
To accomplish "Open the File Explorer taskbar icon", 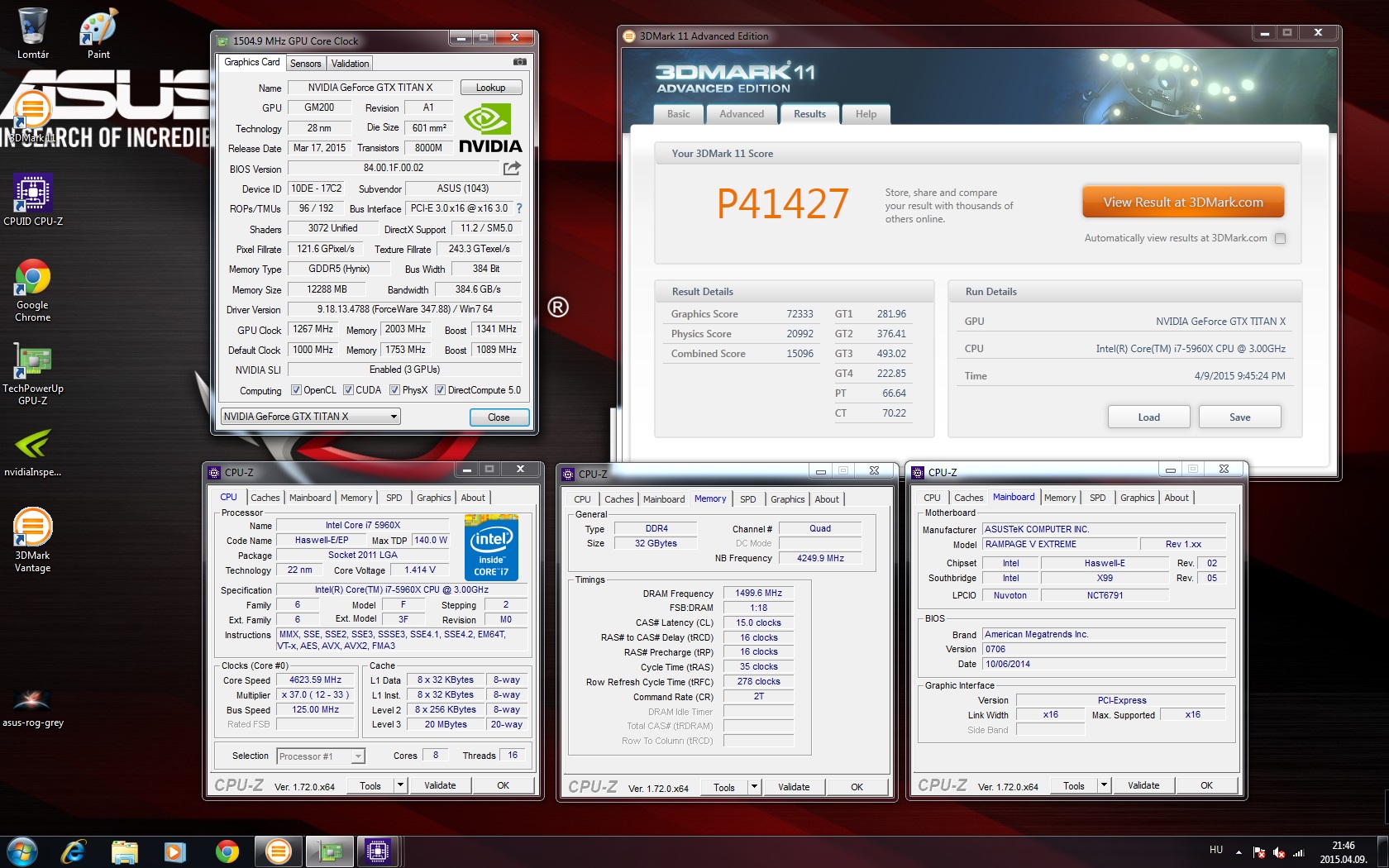I will 125,851.
